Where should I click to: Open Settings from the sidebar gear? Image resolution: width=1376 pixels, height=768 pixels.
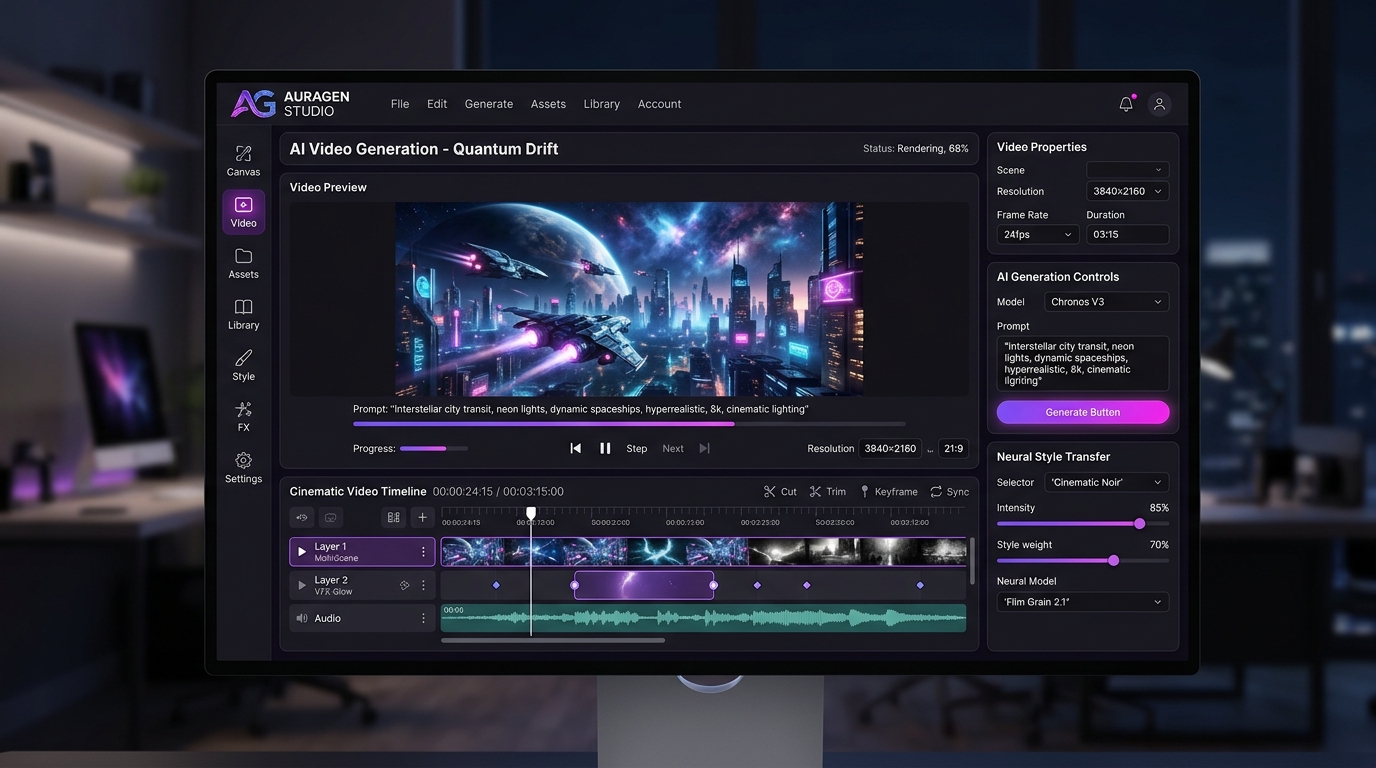click(243, 467)
